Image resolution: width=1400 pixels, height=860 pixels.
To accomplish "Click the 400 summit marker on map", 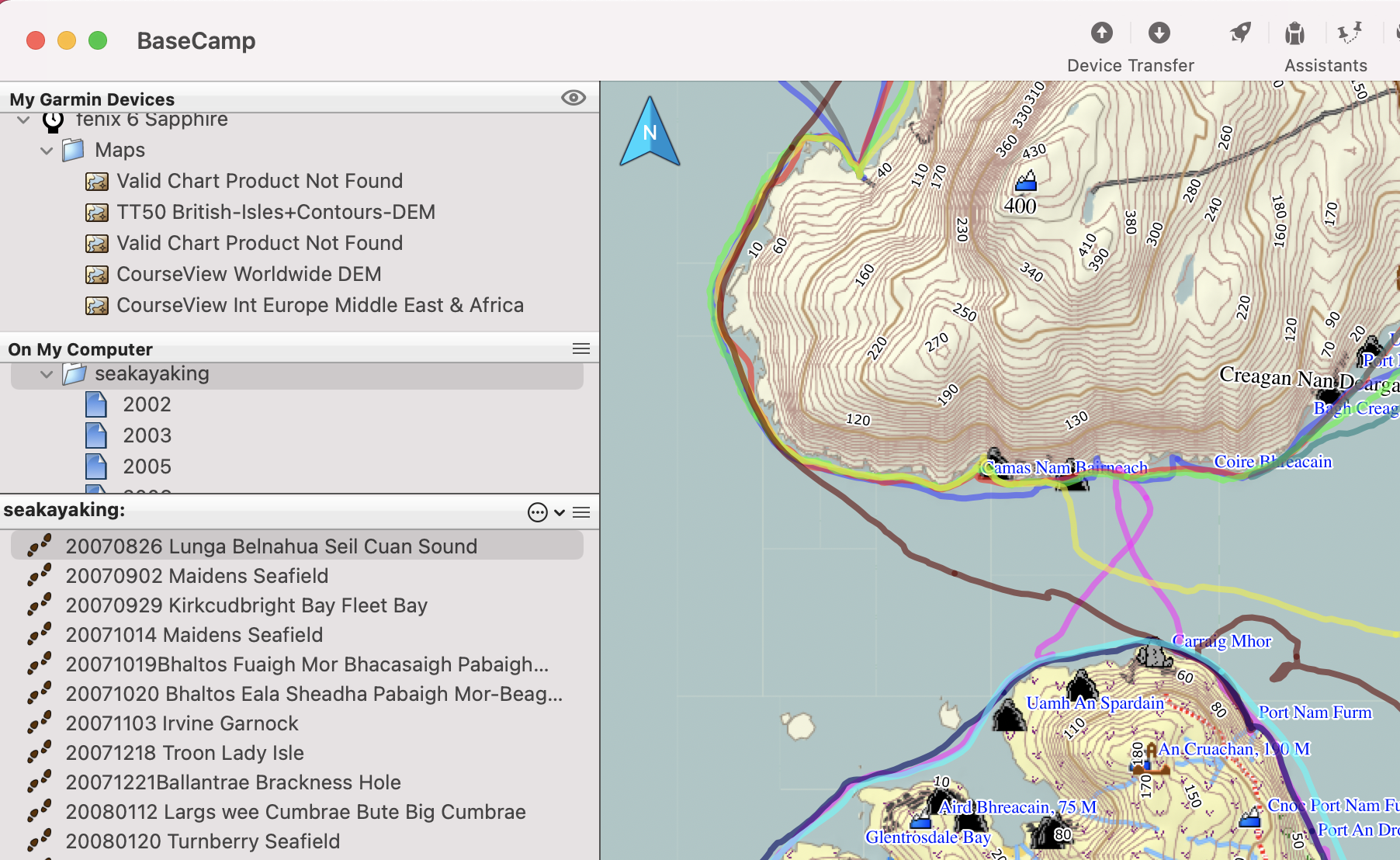I will coord(1026,181).
